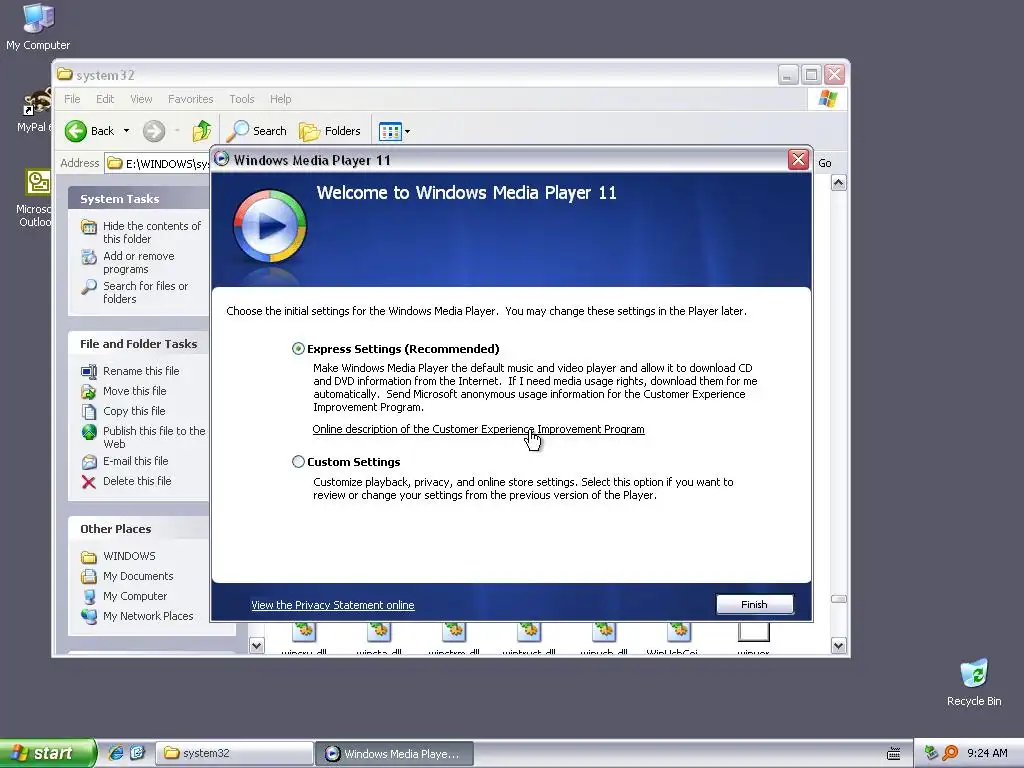Click the Start button
Image resolution: width=1024 pixels, height=768 pixels.
tap(48, 753)
